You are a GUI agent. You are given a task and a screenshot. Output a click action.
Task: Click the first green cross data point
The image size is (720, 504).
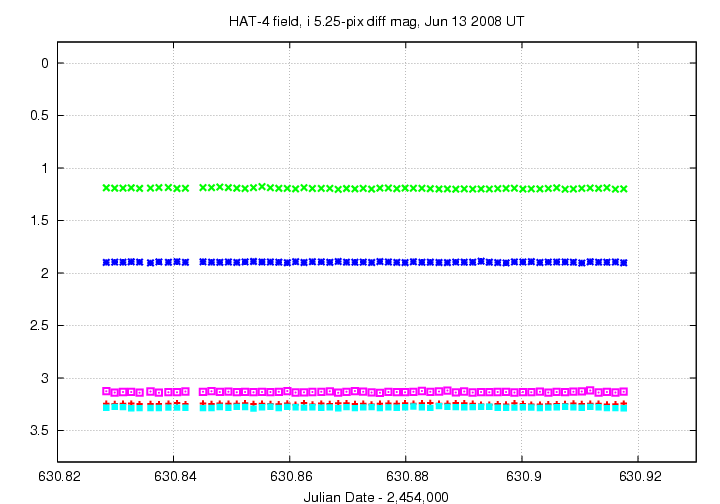pyautogui.click(x=106, y=188)
